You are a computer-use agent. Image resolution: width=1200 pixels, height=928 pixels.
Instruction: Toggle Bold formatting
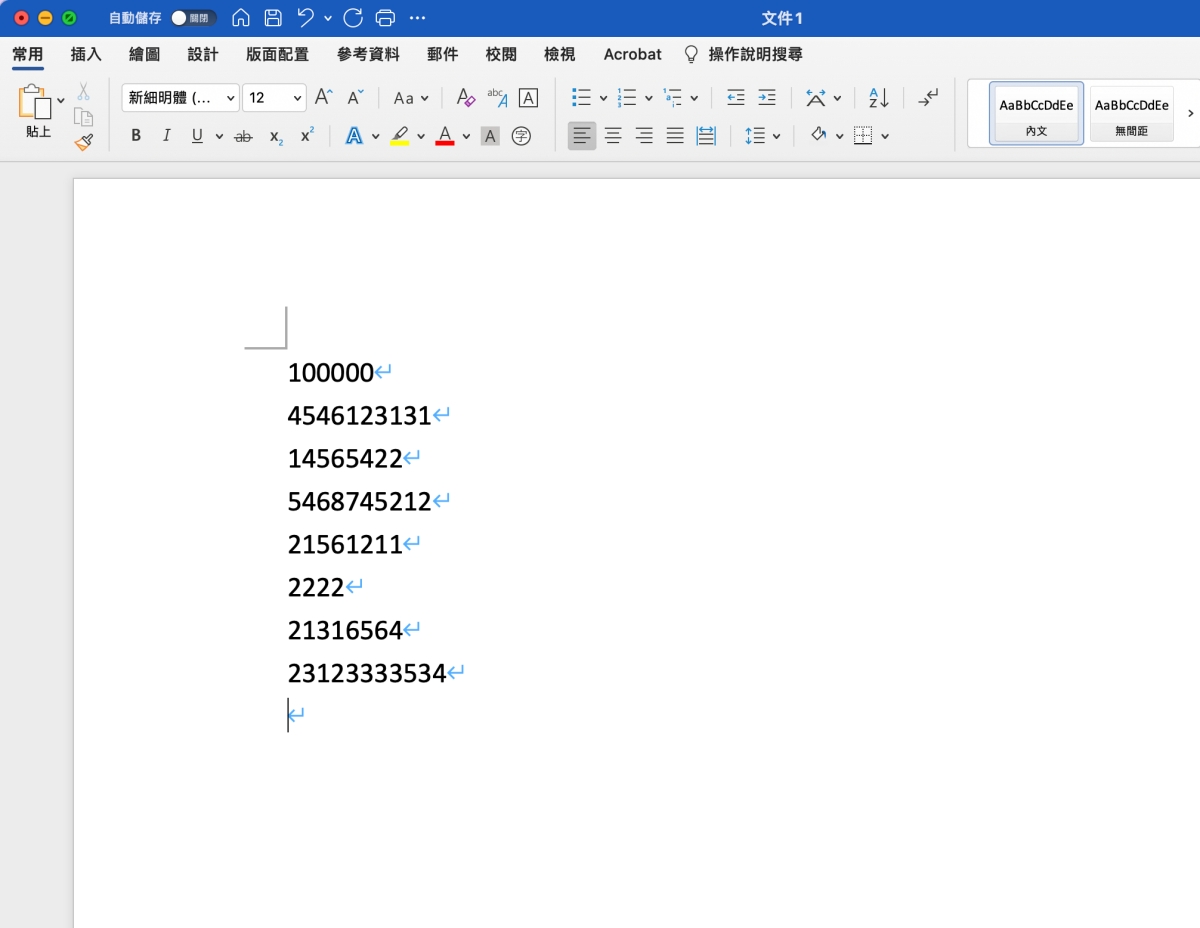coord(136,136)
